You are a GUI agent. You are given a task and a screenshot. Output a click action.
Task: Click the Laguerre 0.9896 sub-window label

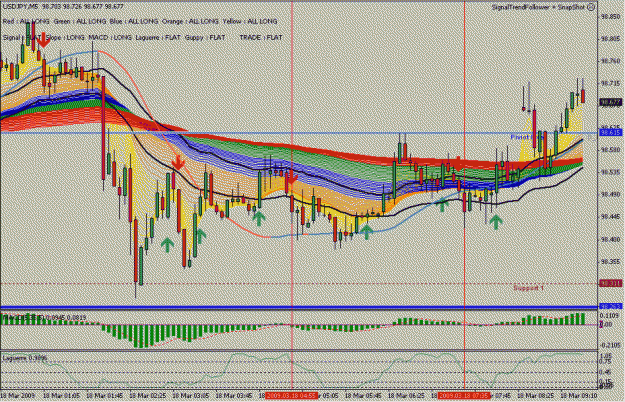25,358
